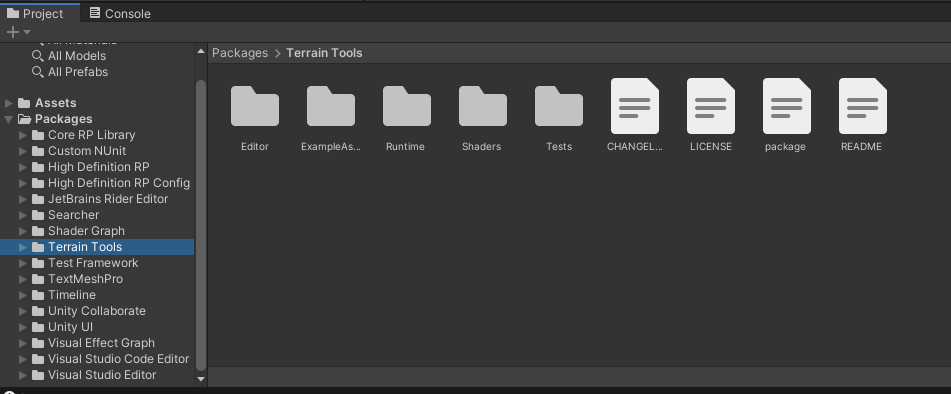Collapse the Packages tree node
Screen dimensions: 951x394
pyautogui.click(x=8, y=119)
